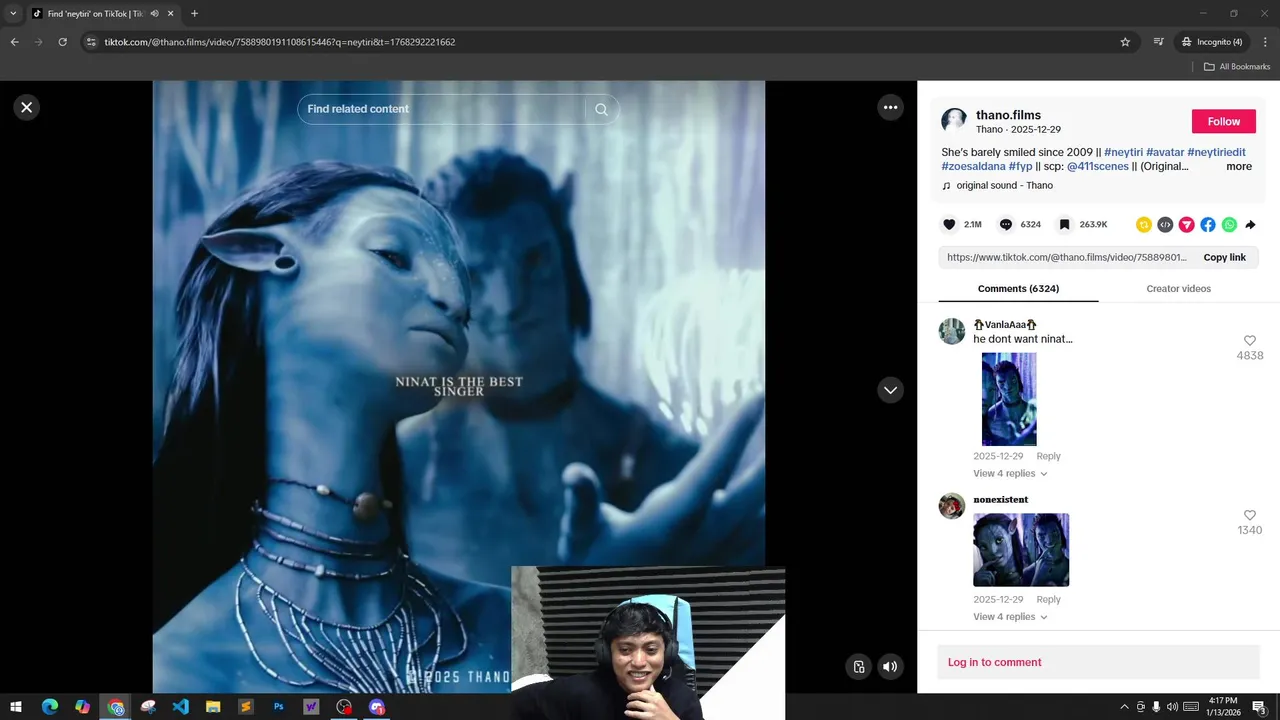Like the VanlaAaa comment with 4838 likes
The image size is (1280, 720).
1249,341
